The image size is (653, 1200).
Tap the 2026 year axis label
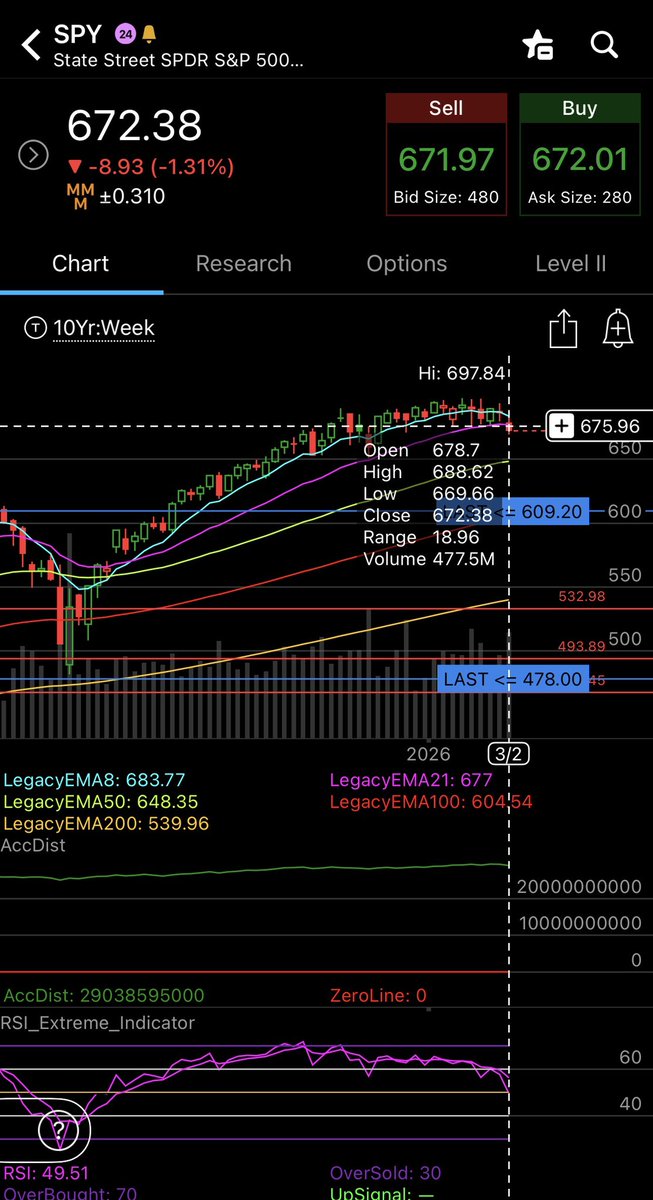click(x=428, y=754)
